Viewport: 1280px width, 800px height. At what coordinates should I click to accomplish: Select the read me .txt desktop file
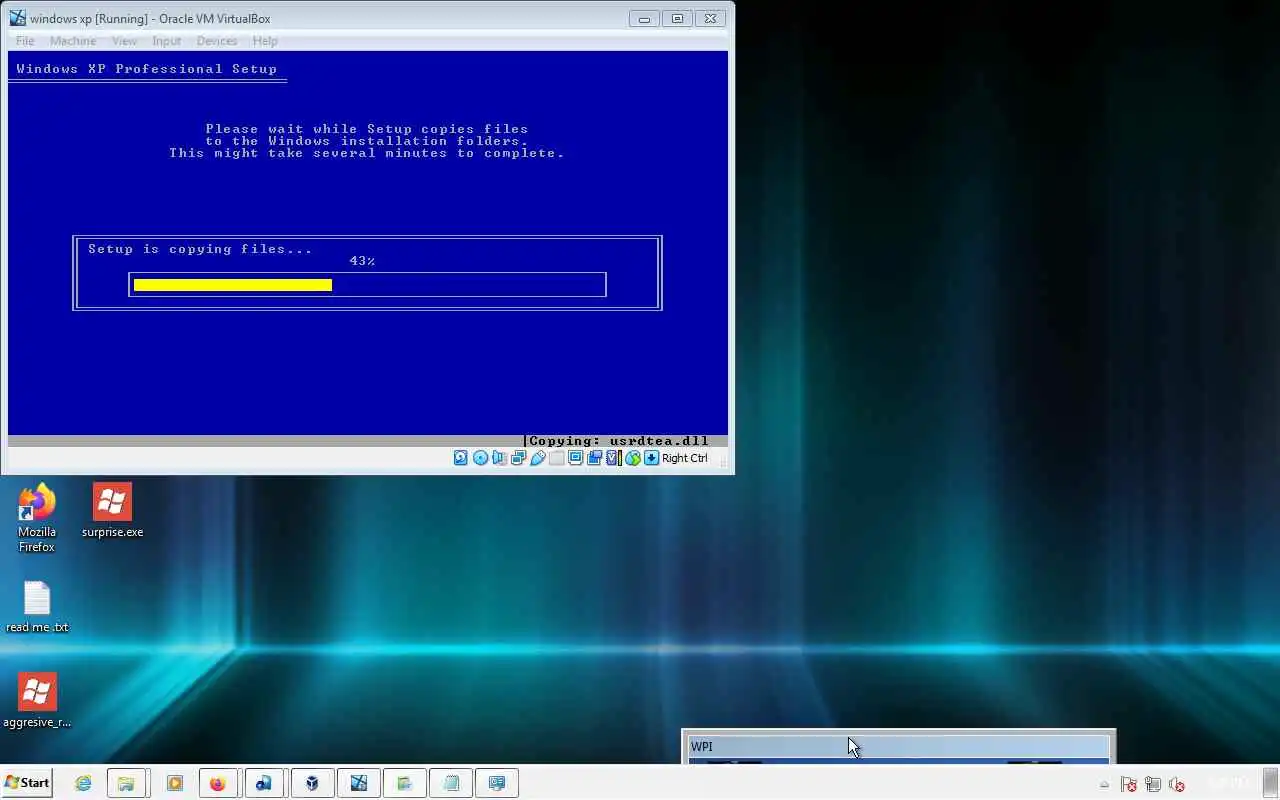37,607
